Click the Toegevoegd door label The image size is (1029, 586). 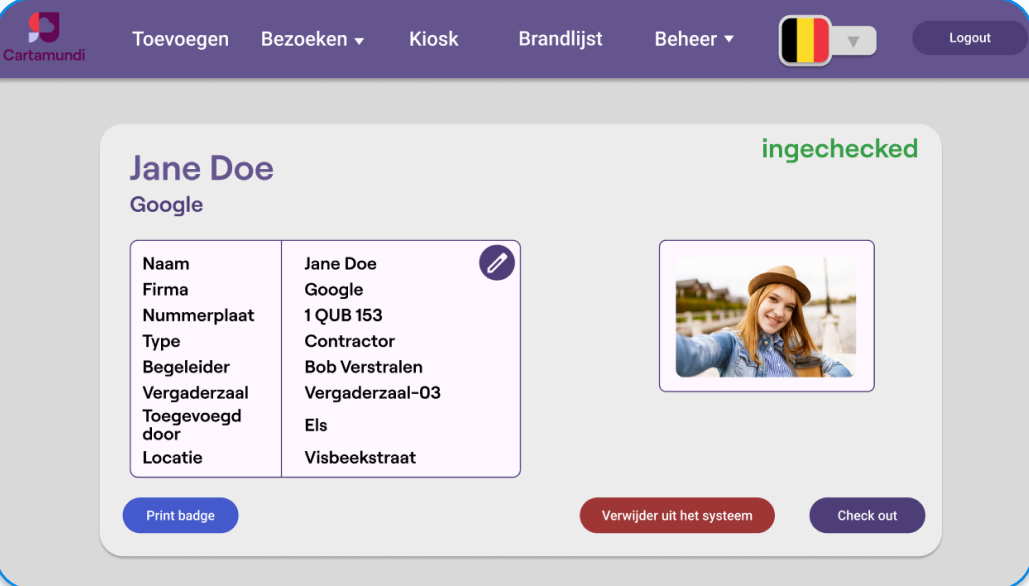[192, 425]
